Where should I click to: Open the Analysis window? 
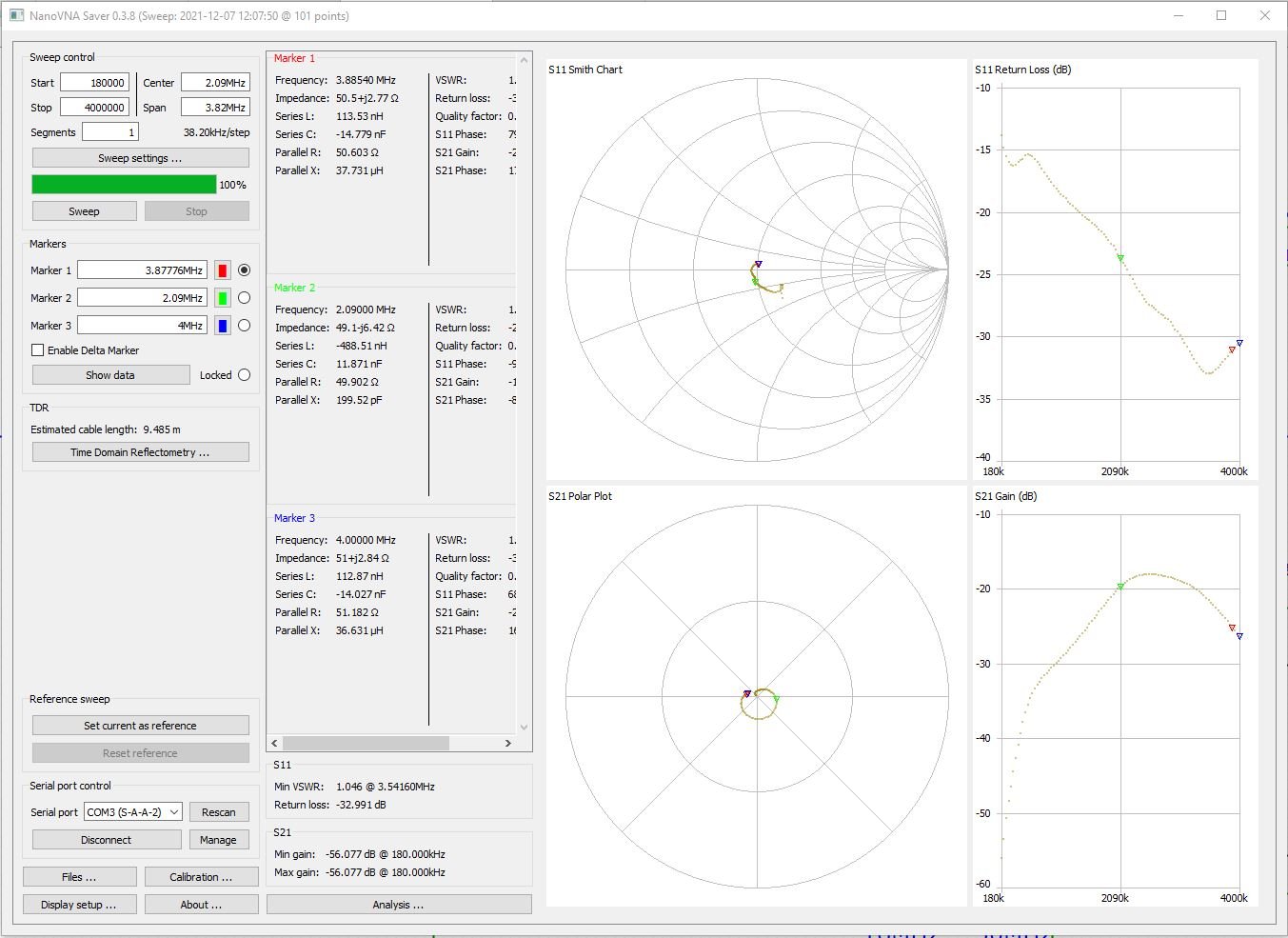click(x=399, y=905)
